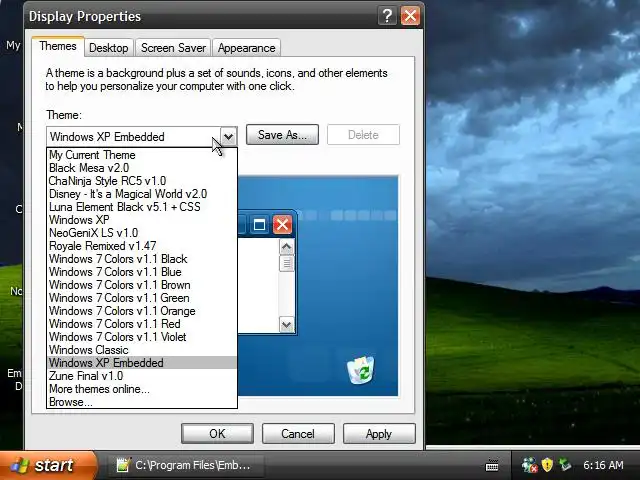
Task: Click the network users tray icon
Action: pos(529,465)
